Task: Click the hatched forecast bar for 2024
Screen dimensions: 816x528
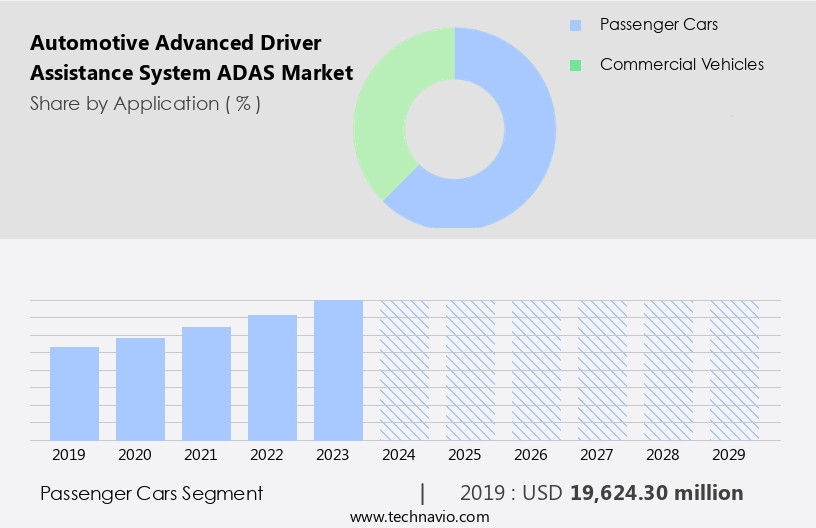Action: (404, 370)
